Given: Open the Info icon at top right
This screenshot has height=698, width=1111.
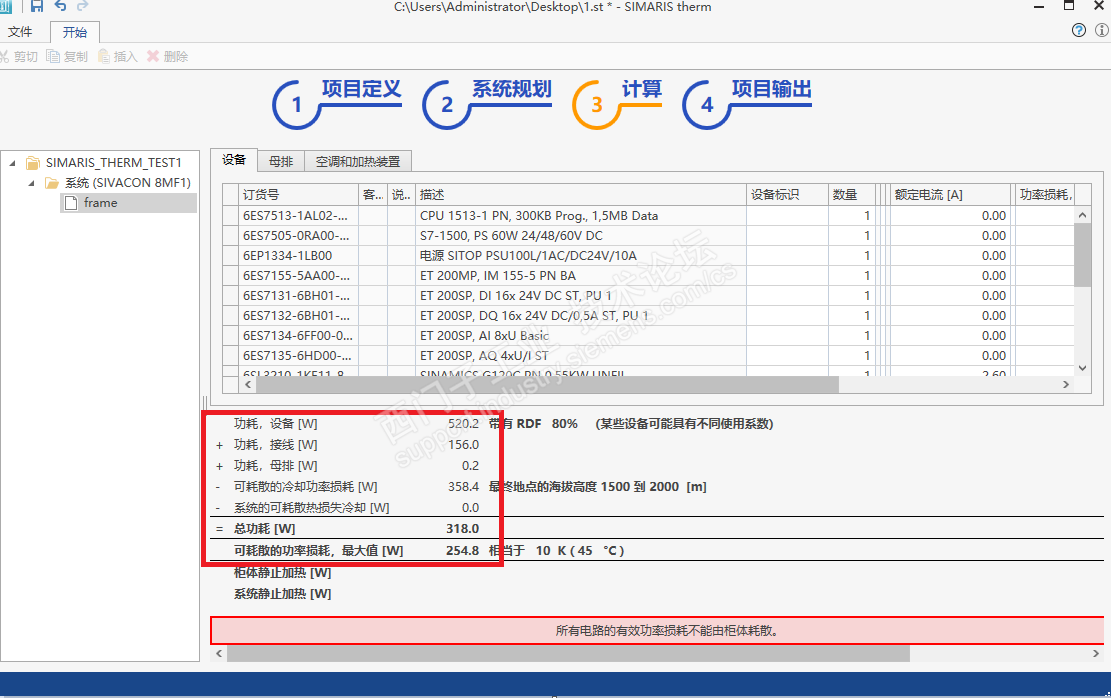Looking at the screenshot, I should pyautogui.click(x=1102, y=30).
